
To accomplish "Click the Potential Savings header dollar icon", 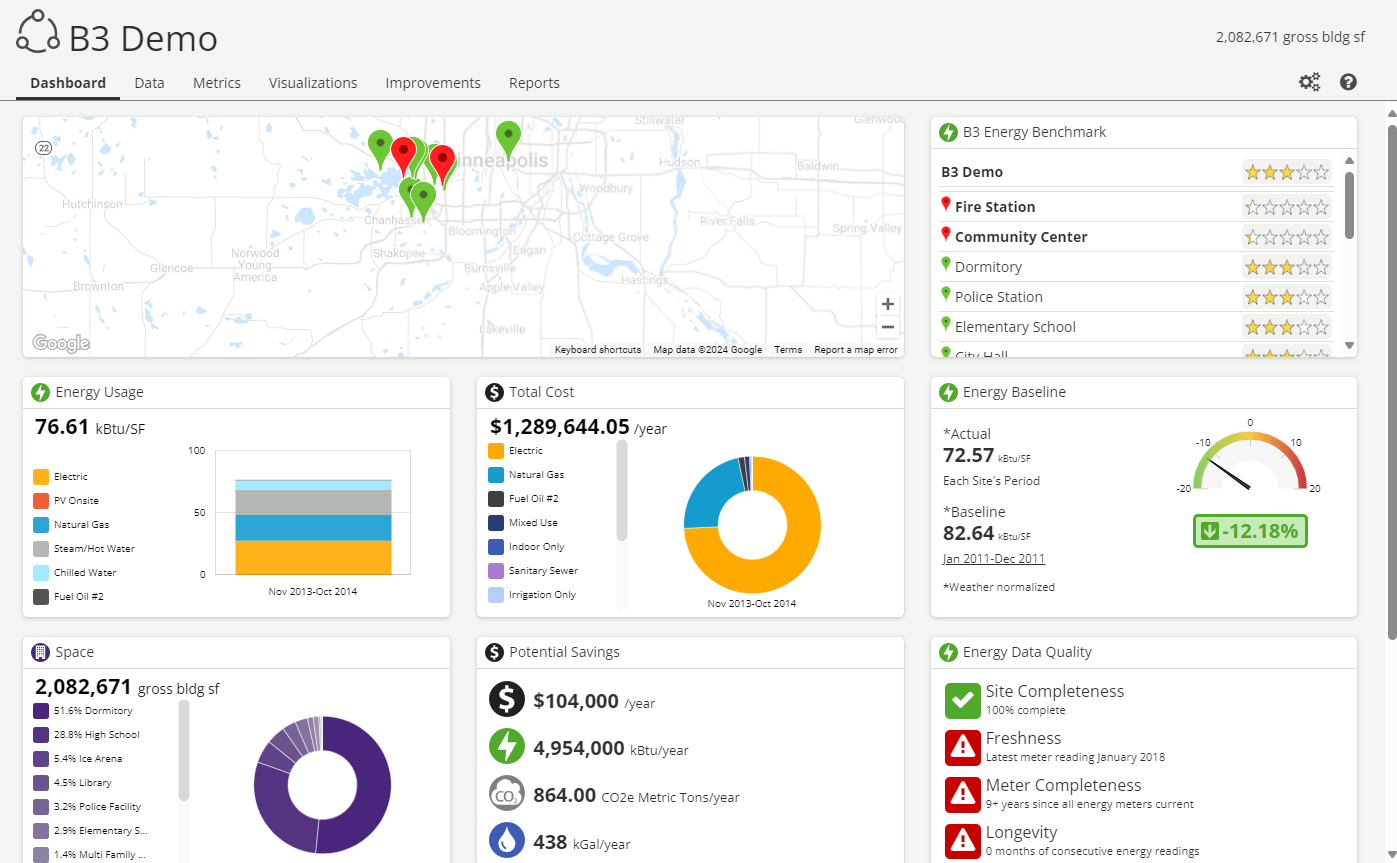I will (494, 652).
